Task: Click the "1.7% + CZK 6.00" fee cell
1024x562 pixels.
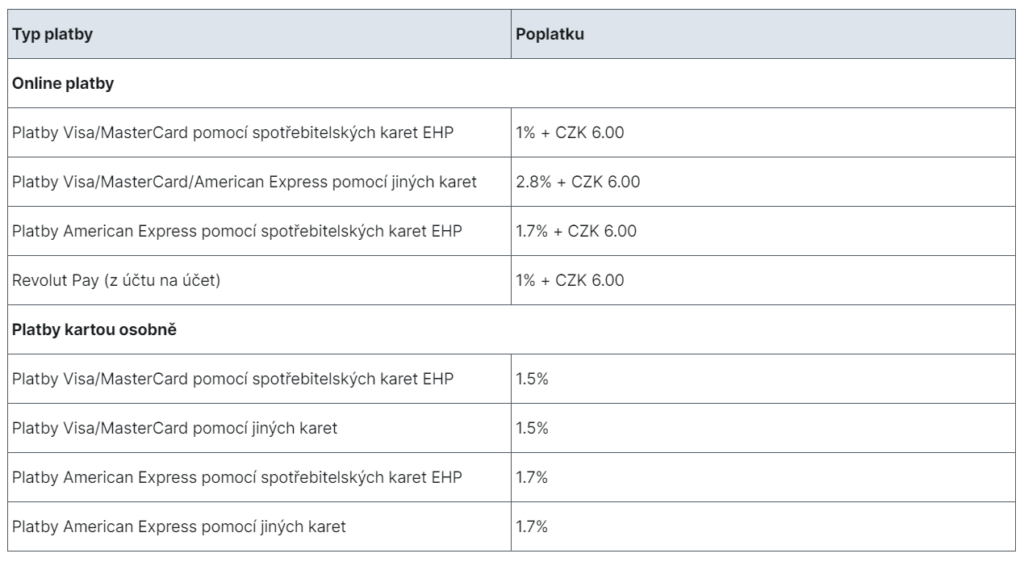Action: [x=576, y=231]
